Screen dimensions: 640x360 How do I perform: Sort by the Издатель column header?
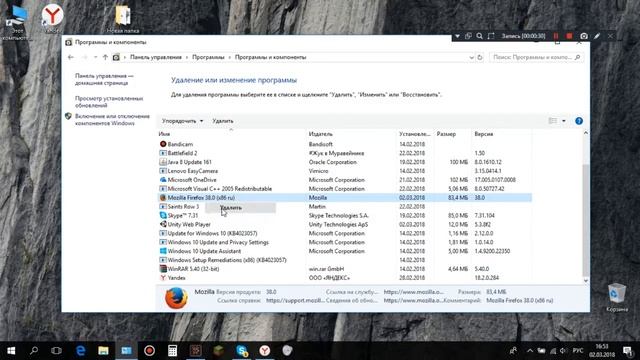320,134
